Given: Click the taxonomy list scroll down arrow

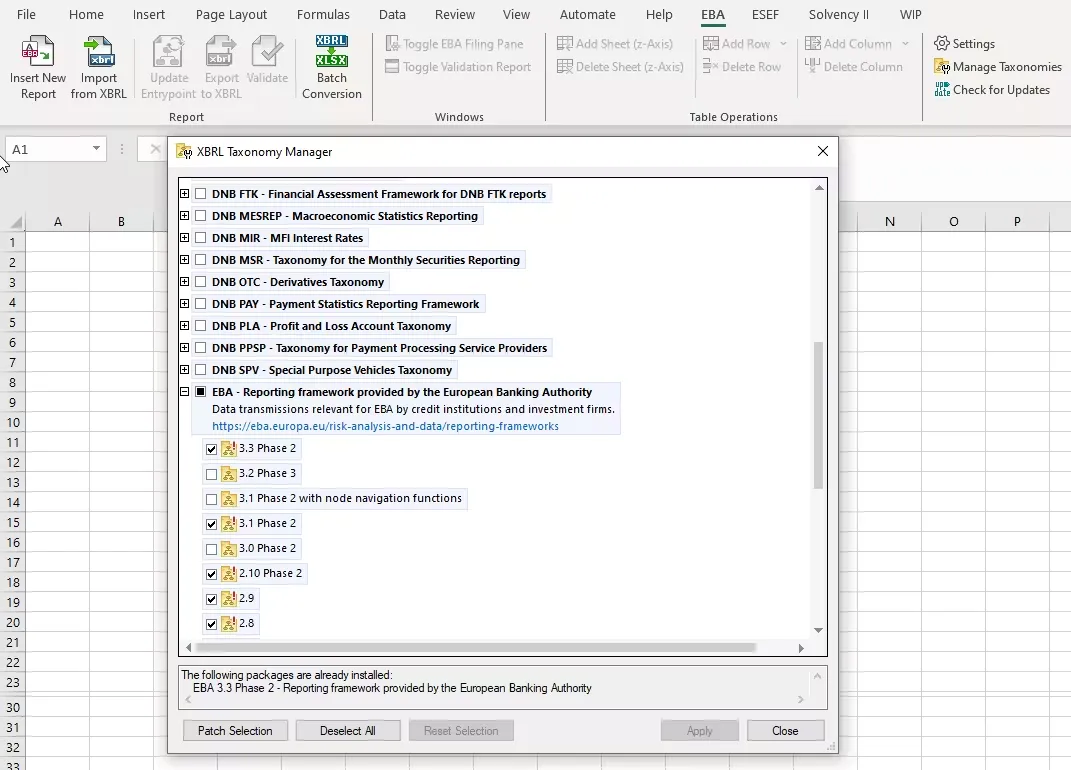Looking at the screenshot, I should pyautogui.click(x=818, y=631).
